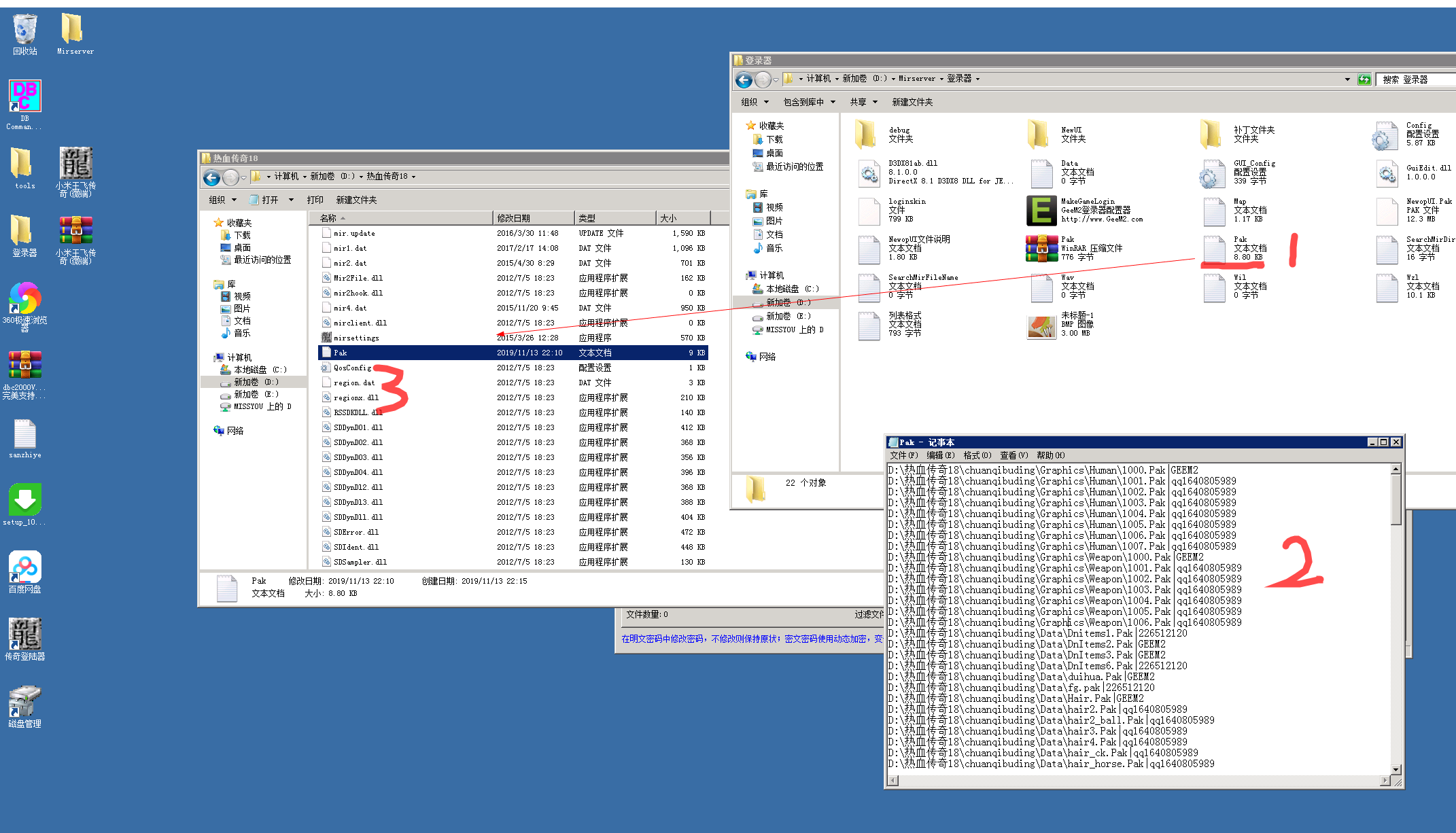
Task: Open the Mirserver folder on desktop
Action: coord(75,34)
